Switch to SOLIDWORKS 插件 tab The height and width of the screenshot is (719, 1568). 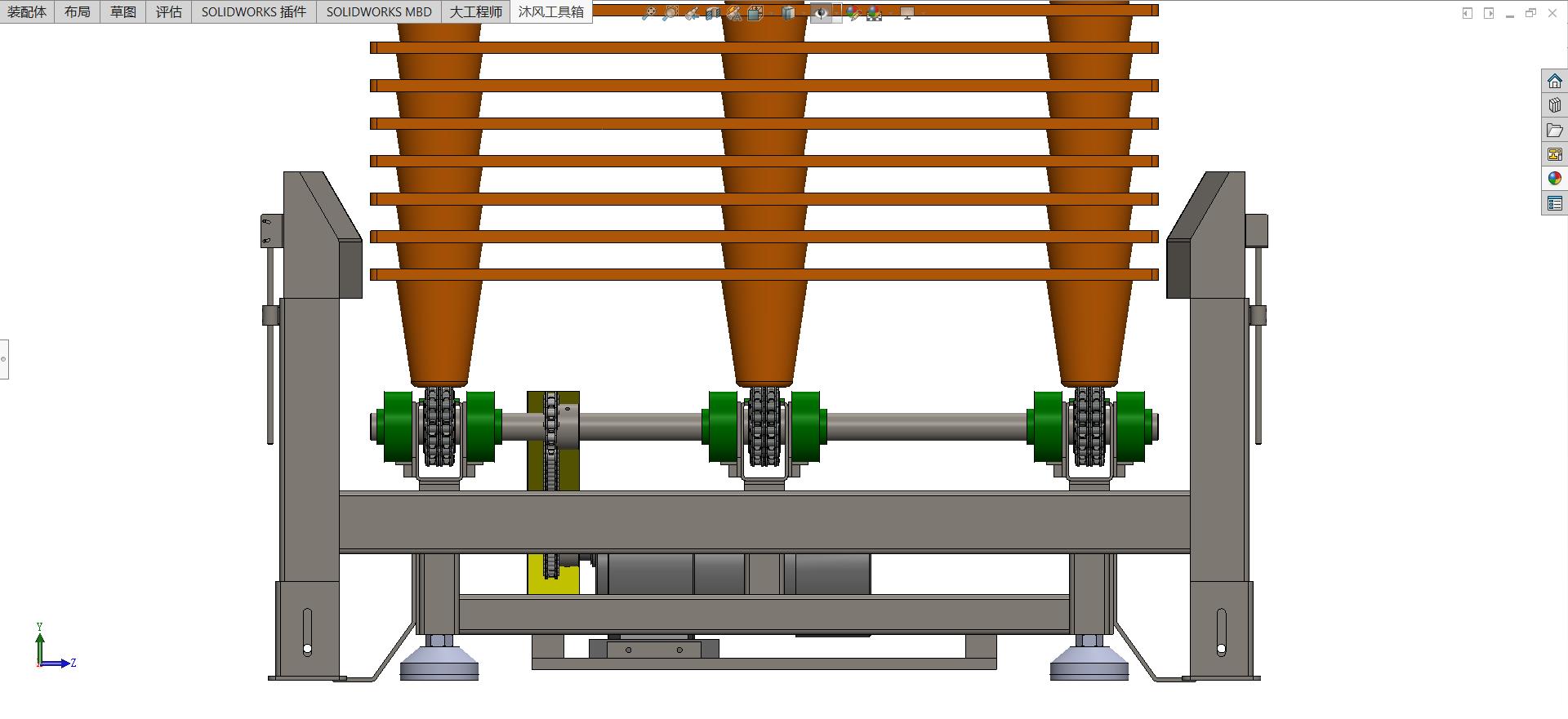[254, 11]
